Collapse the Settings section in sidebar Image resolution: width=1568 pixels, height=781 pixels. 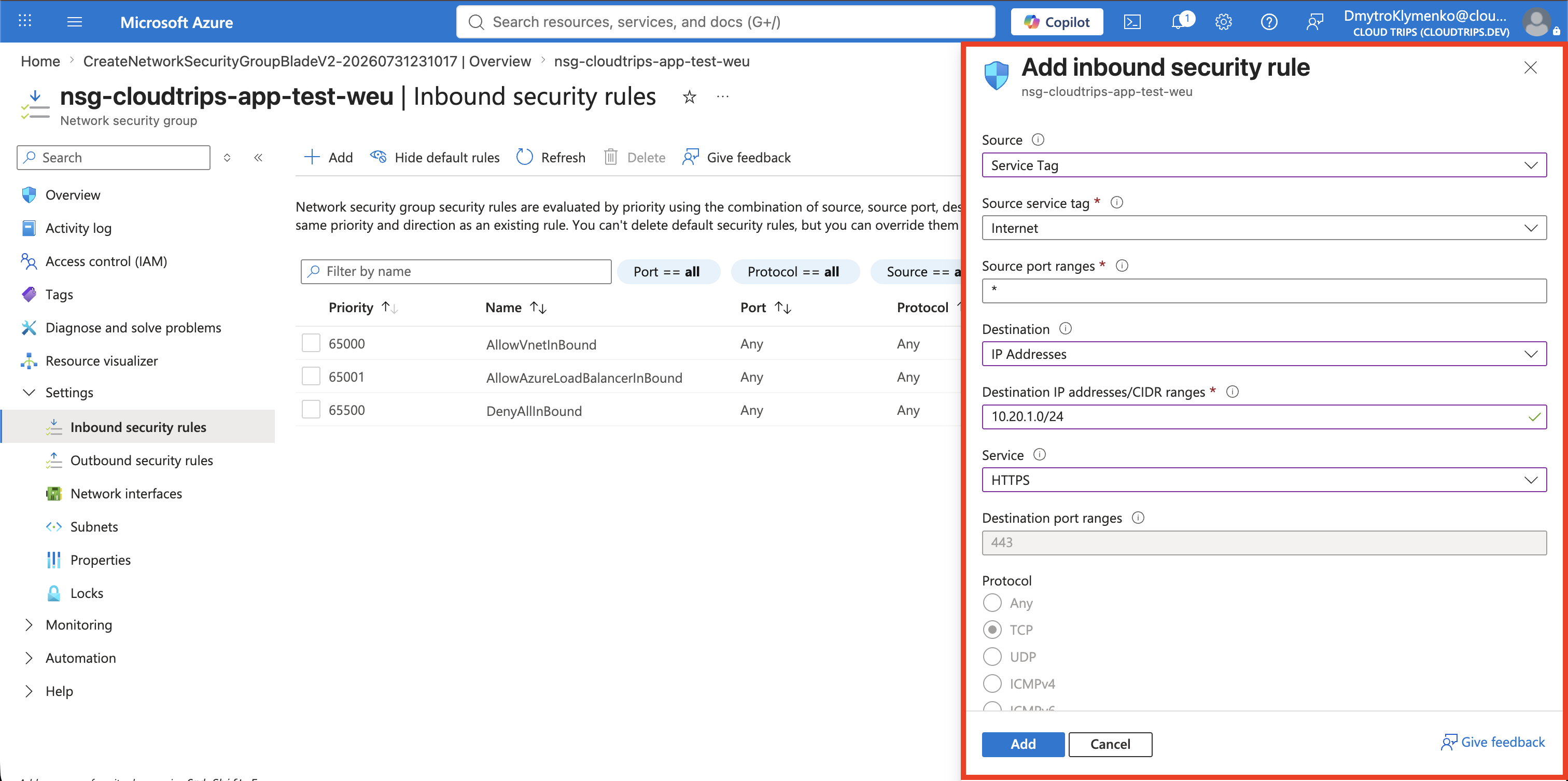click(x=29, y=392)
